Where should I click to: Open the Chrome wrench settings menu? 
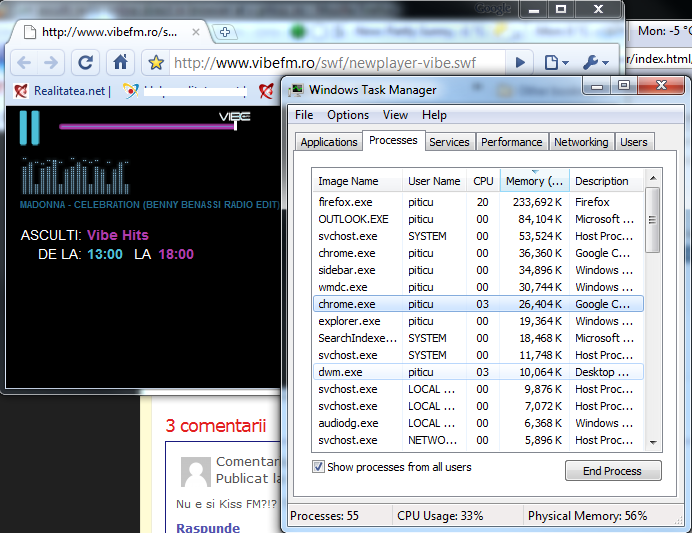596,63
